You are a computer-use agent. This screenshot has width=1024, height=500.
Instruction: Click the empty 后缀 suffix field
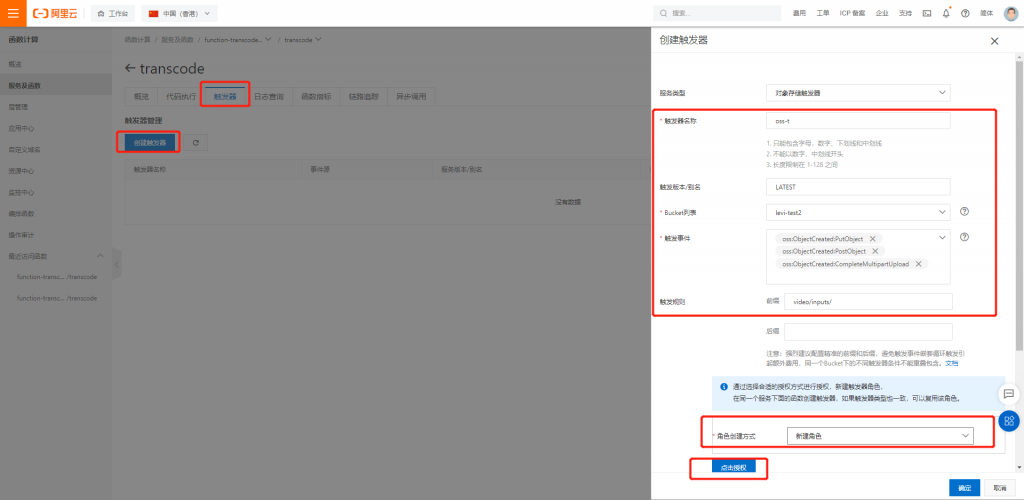coord(868,332)
